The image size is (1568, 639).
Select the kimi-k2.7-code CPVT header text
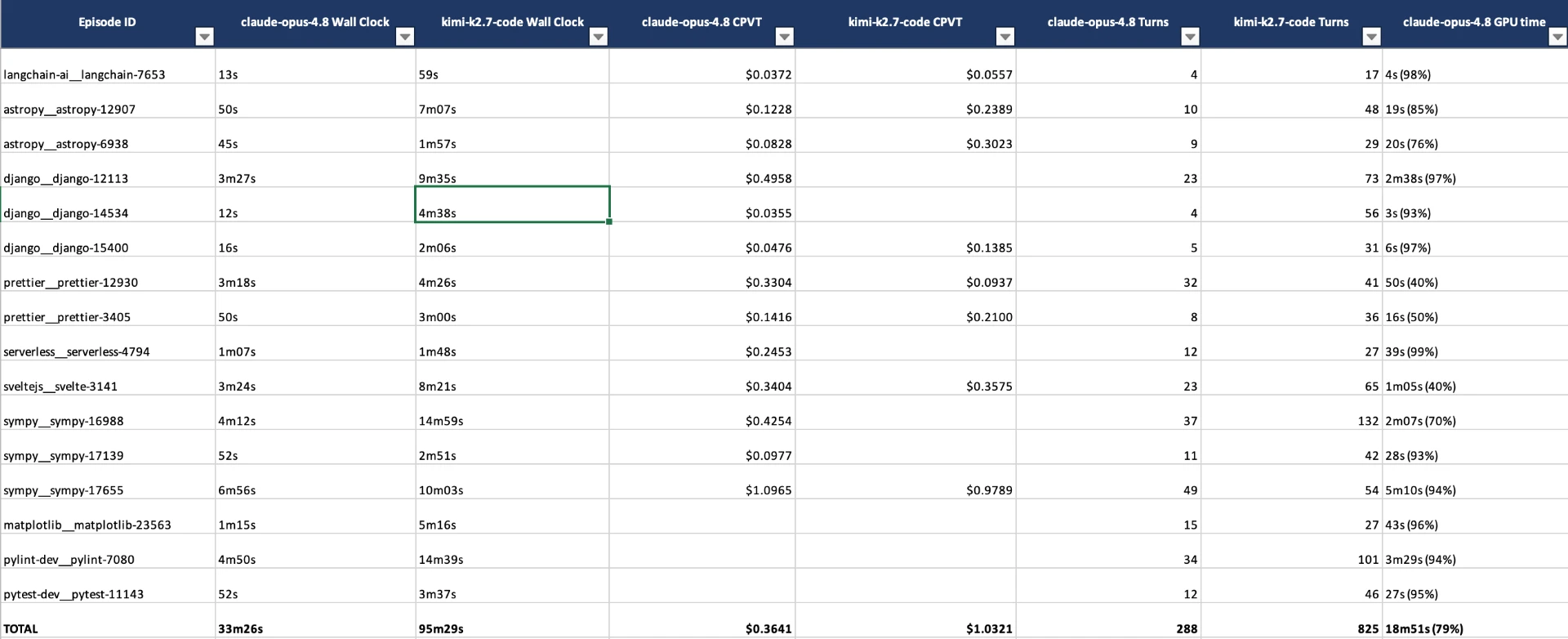click(x=905, y=22)
